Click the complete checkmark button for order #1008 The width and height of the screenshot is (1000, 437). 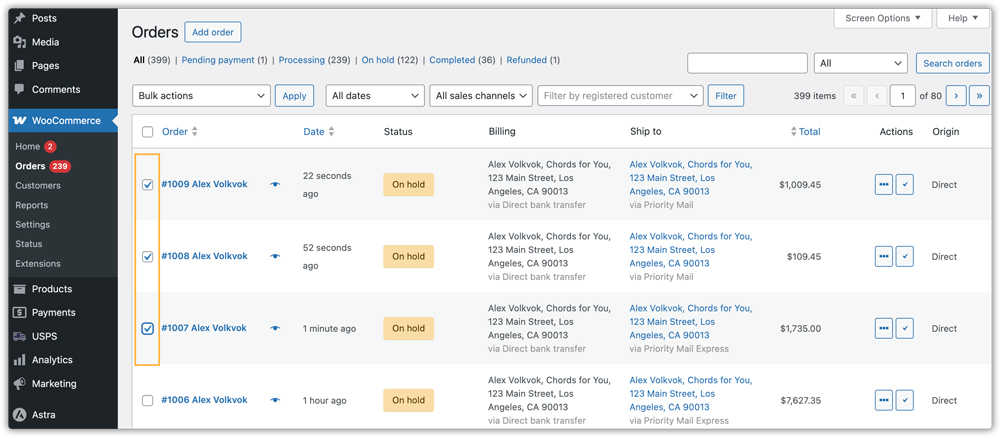point(904,257)
